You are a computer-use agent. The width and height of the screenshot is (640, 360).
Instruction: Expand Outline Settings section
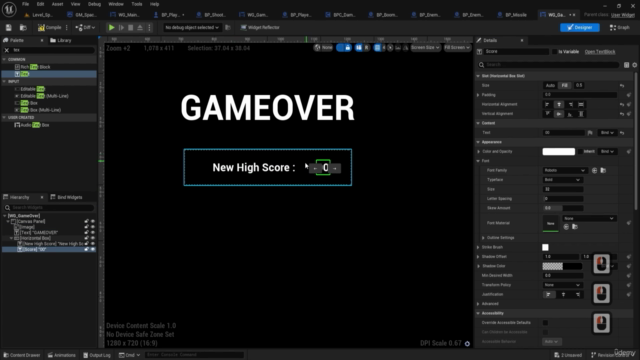483,238
